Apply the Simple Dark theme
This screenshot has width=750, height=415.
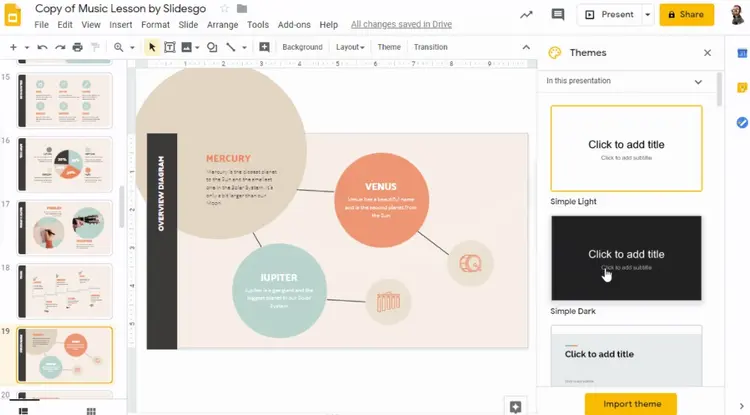626,258
